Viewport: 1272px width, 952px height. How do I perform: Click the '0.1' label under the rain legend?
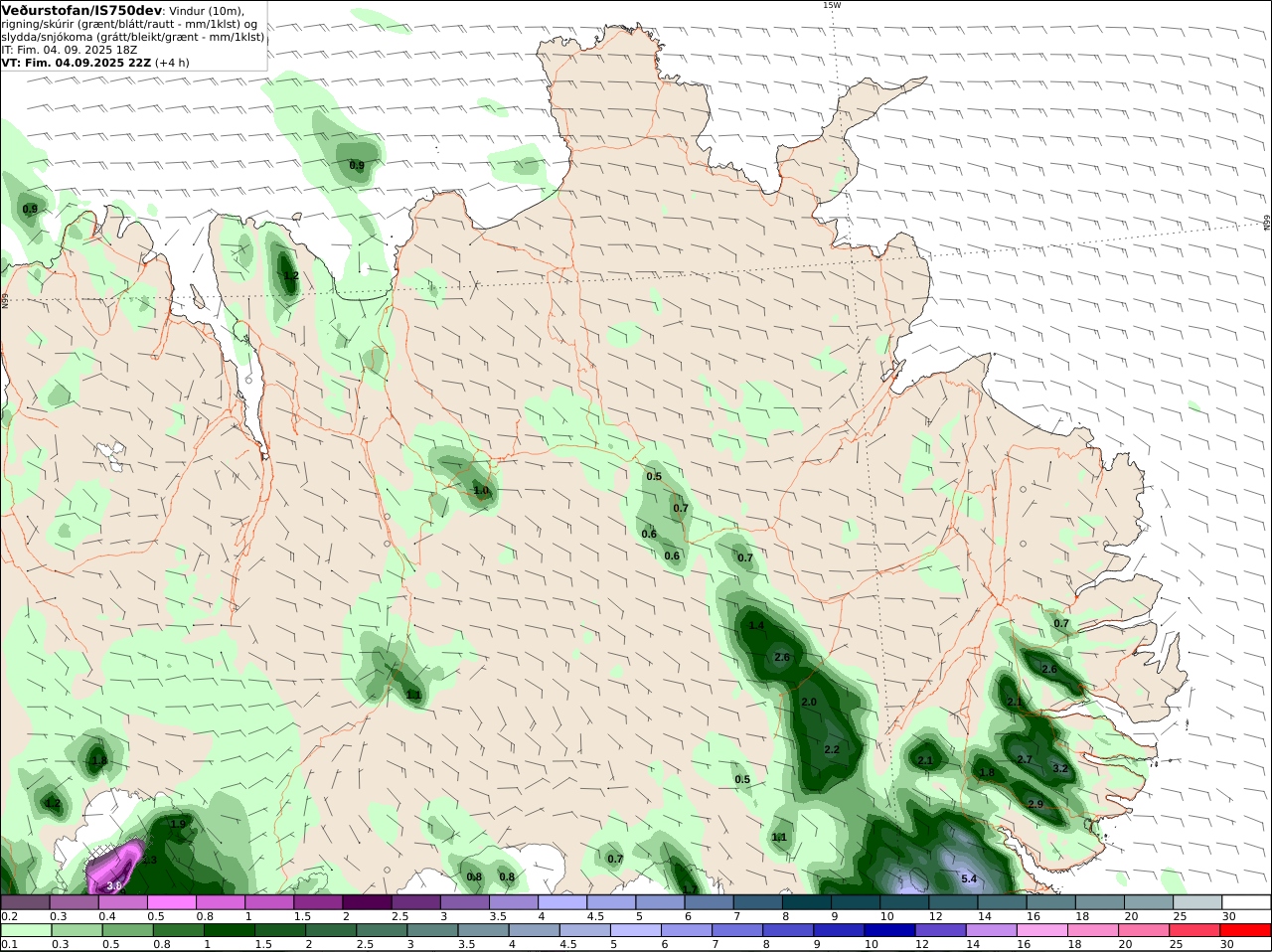coord(9,944)
